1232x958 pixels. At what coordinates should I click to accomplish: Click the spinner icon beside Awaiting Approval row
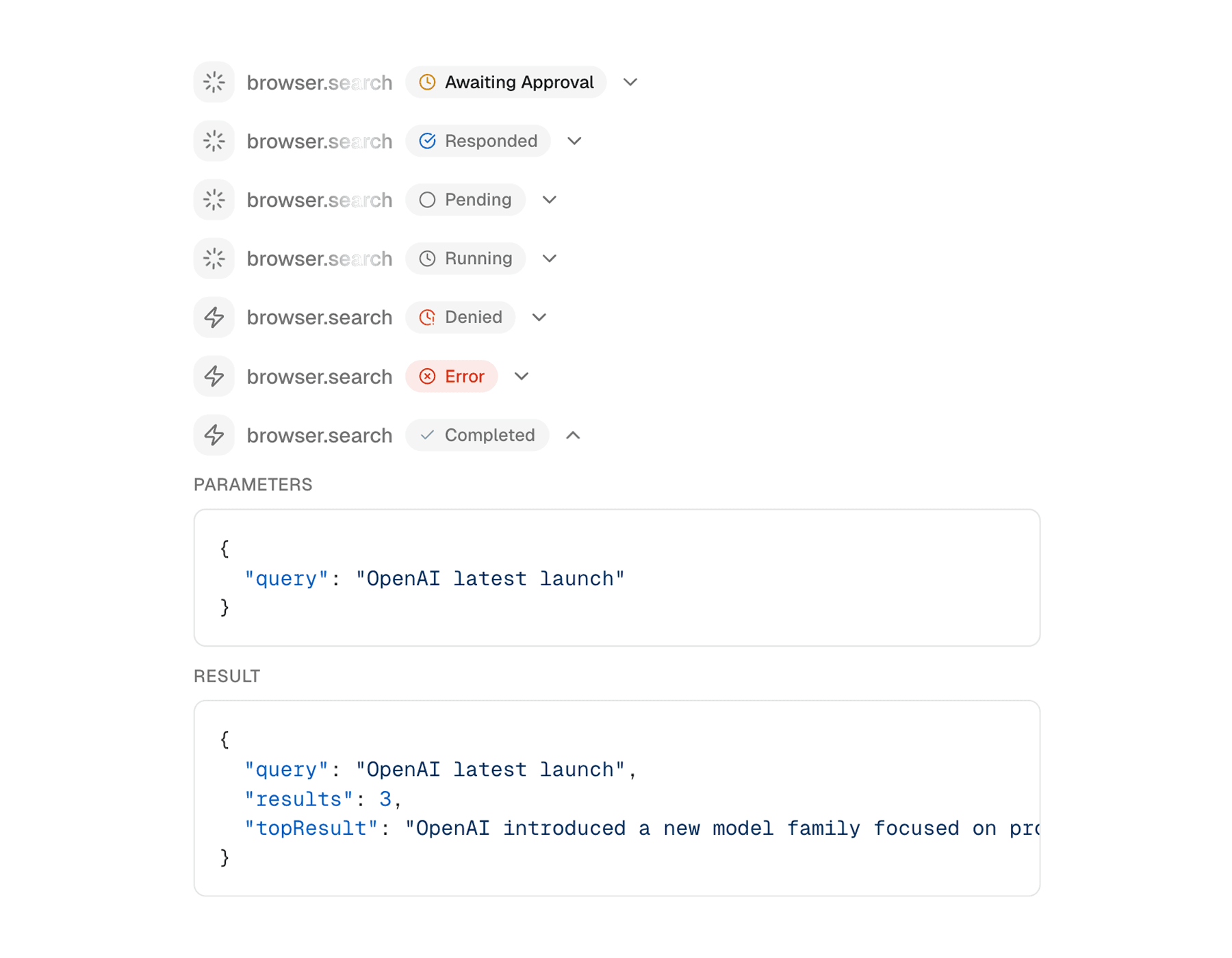214,81
